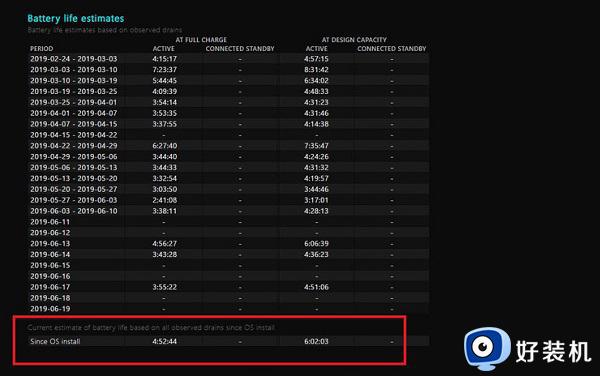Viewport: 600px width, 376px height.
Task: Select the 2019-04-15 - 2019-04-22 period row
Action: click(229, 135)
